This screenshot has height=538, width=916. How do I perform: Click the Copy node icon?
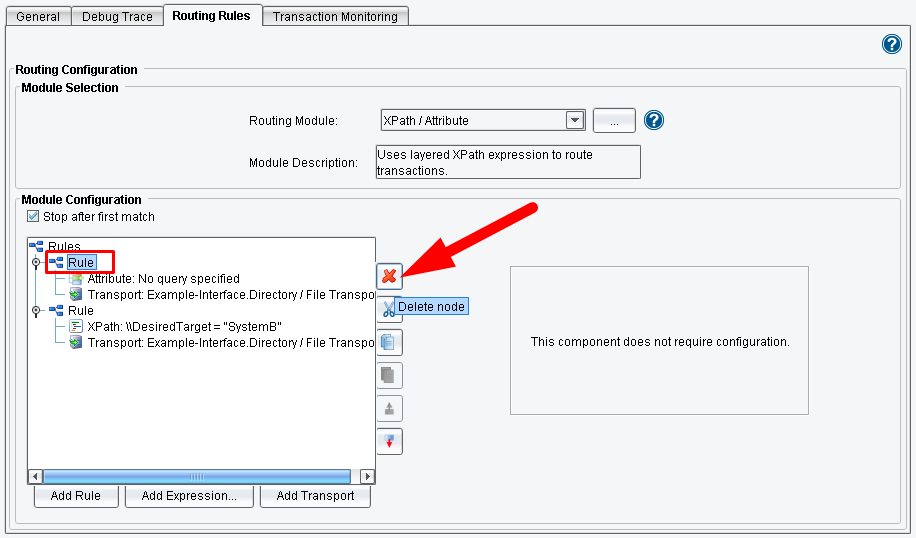[389, 342]
